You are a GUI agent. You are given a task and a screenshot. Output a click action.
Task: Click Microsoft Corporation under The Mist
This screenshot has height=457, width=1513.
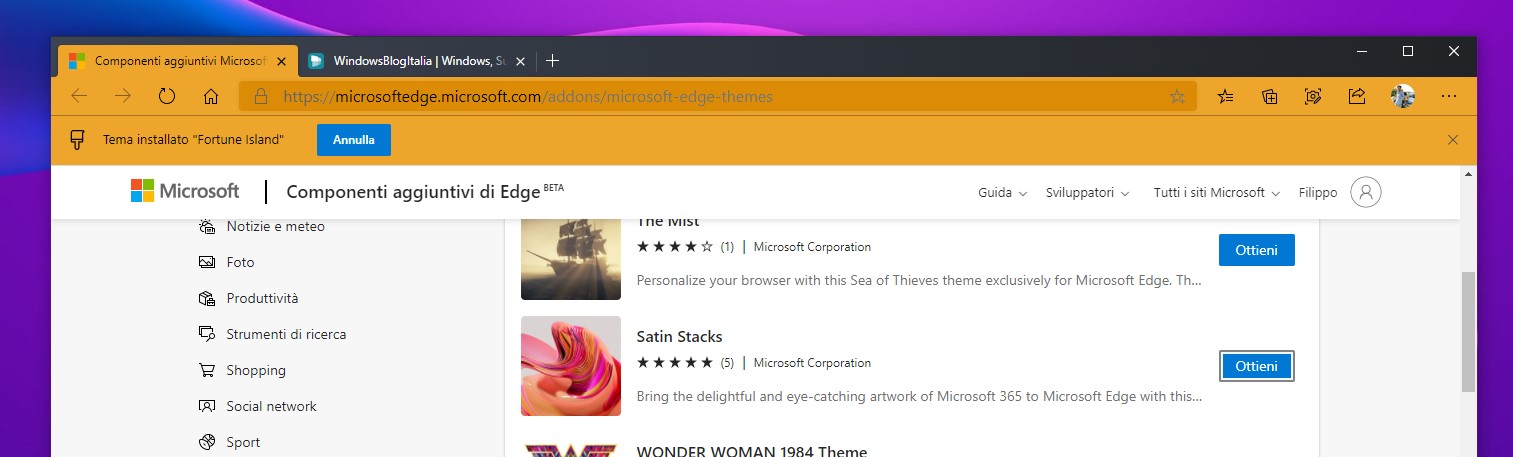812,247
